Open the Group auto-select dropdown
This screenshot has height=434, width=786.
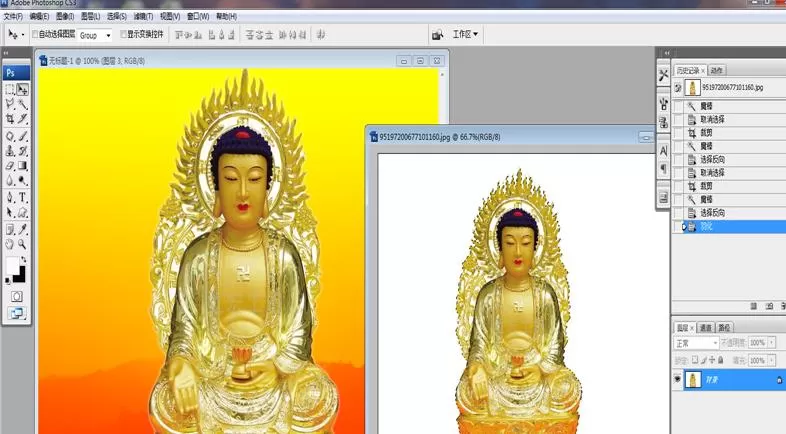pyautogui.click(x=95, y=35)
